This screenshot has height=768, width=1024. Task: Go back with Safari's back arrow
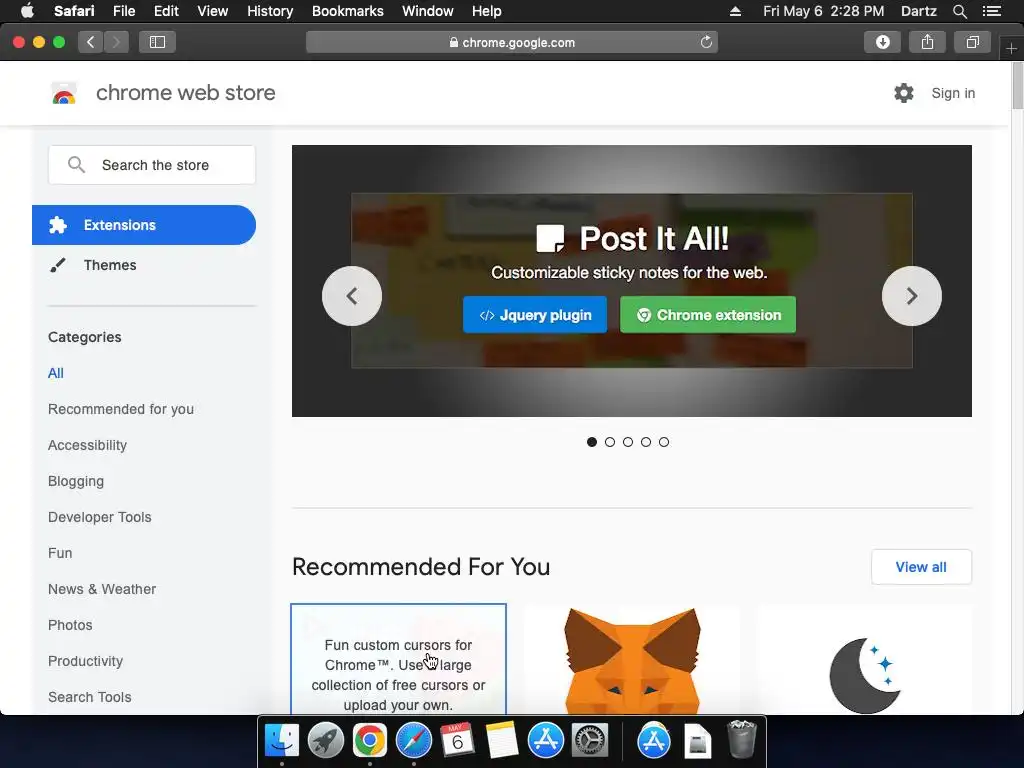coord(91,42)
